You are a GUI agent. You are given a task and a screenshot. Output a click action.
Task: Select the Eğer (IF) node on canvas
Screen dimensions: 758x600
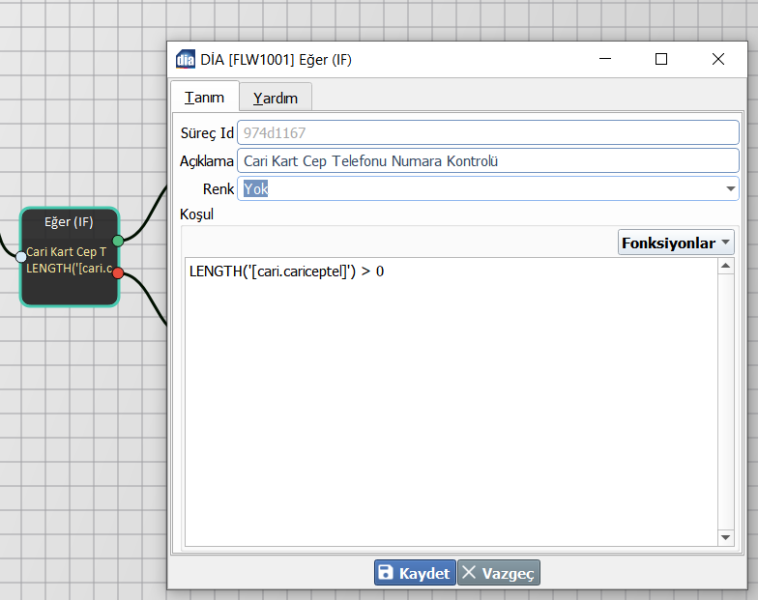(x=69, y=222)
